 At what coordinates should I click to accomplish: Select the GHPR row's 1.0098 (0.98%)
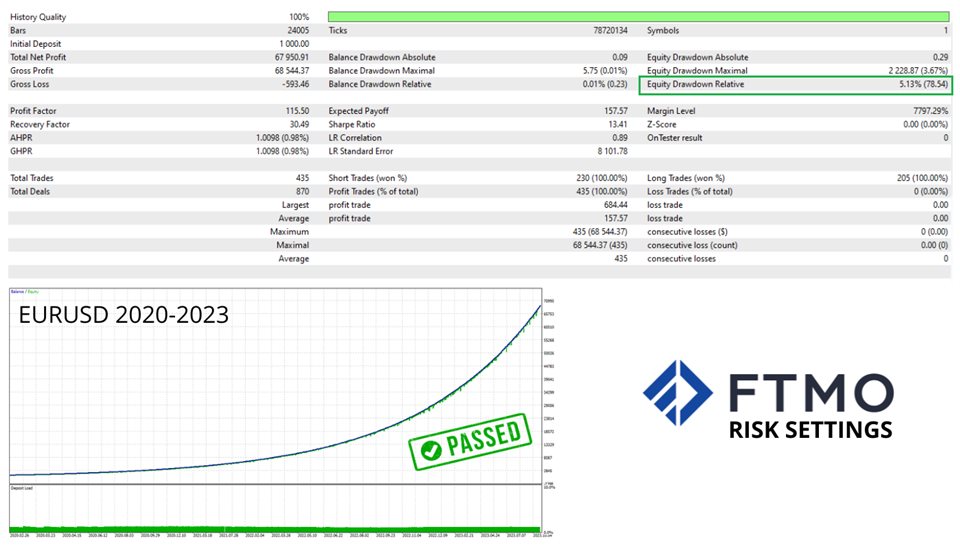point(282,151)
